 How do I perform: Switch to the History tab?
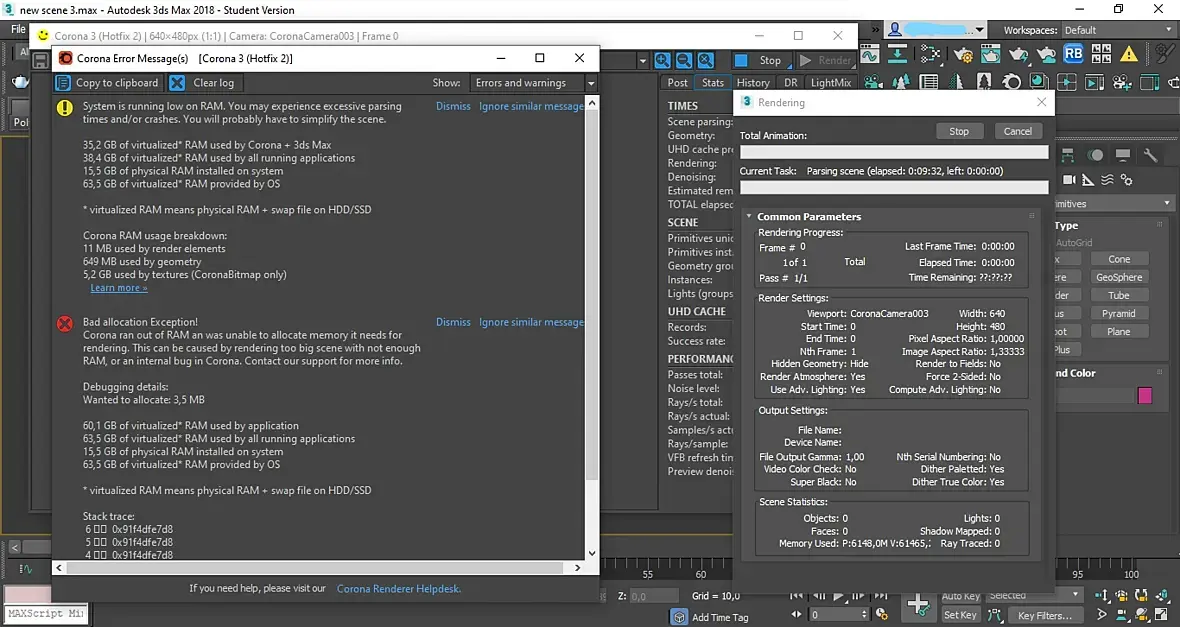pyautogui.click(x=753, y=83)
